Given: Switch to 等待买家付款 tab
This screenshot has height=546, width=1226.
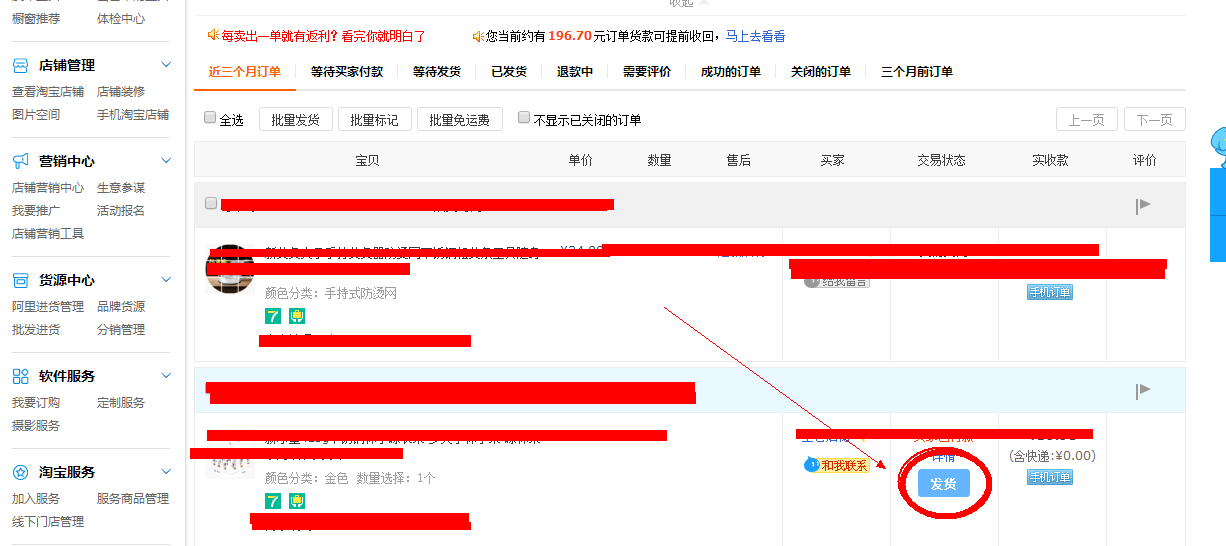Looking at the screenshot, I should 347,72.
